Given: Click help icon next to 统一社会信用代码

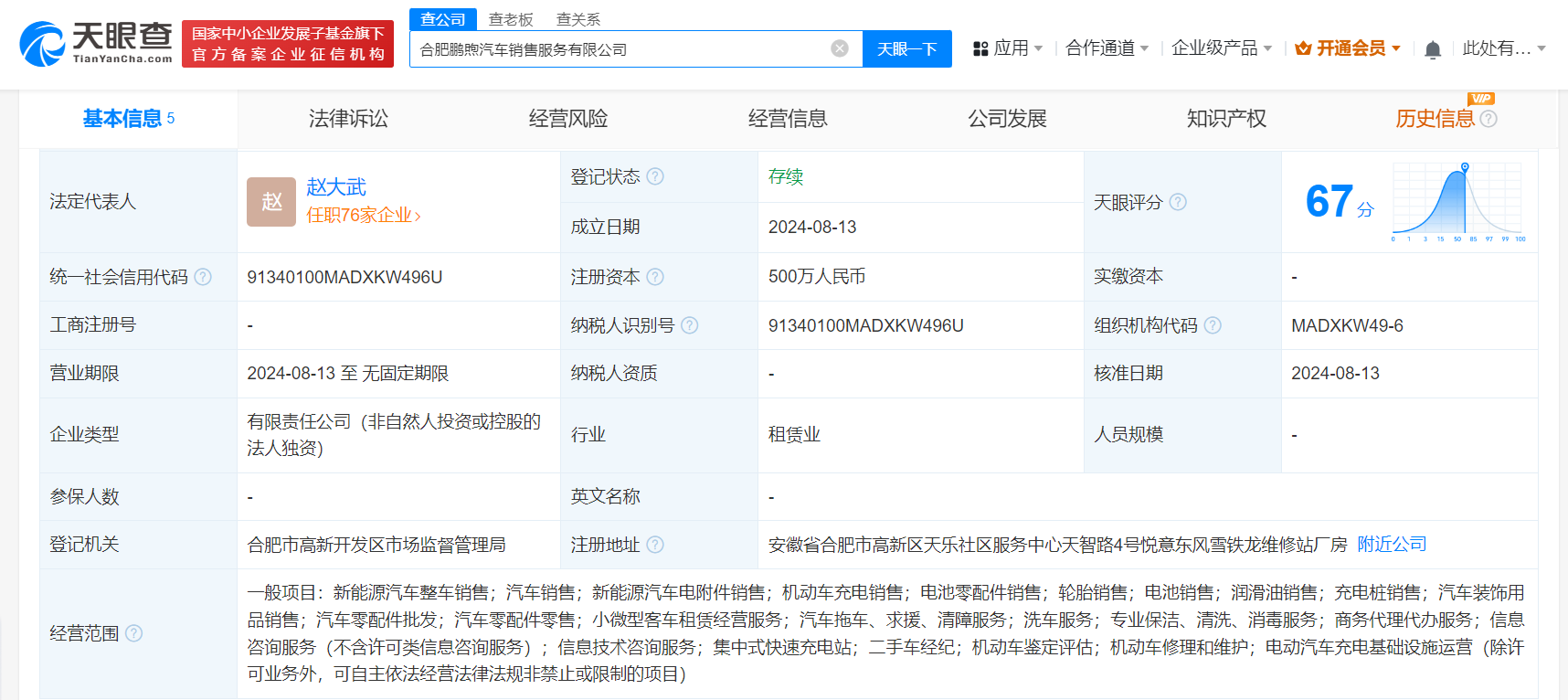Looking at the screenshot, I should click(203, 277).
